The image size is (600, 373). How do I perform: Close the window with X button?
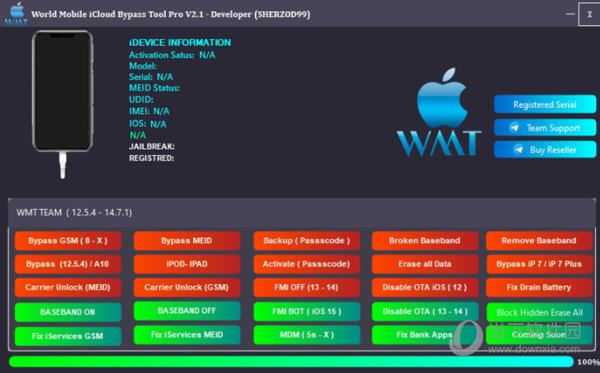[589, 14]
